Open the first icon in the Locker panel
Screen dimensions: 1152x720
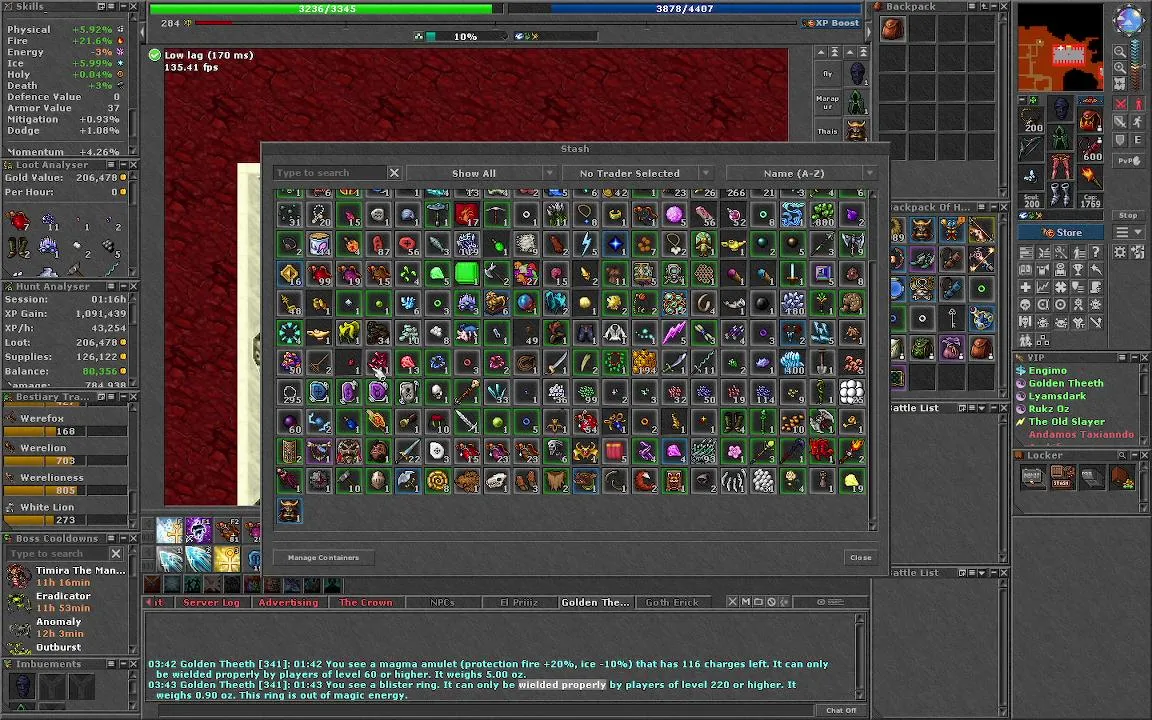pyautogui.click(x=1033, y=478)
